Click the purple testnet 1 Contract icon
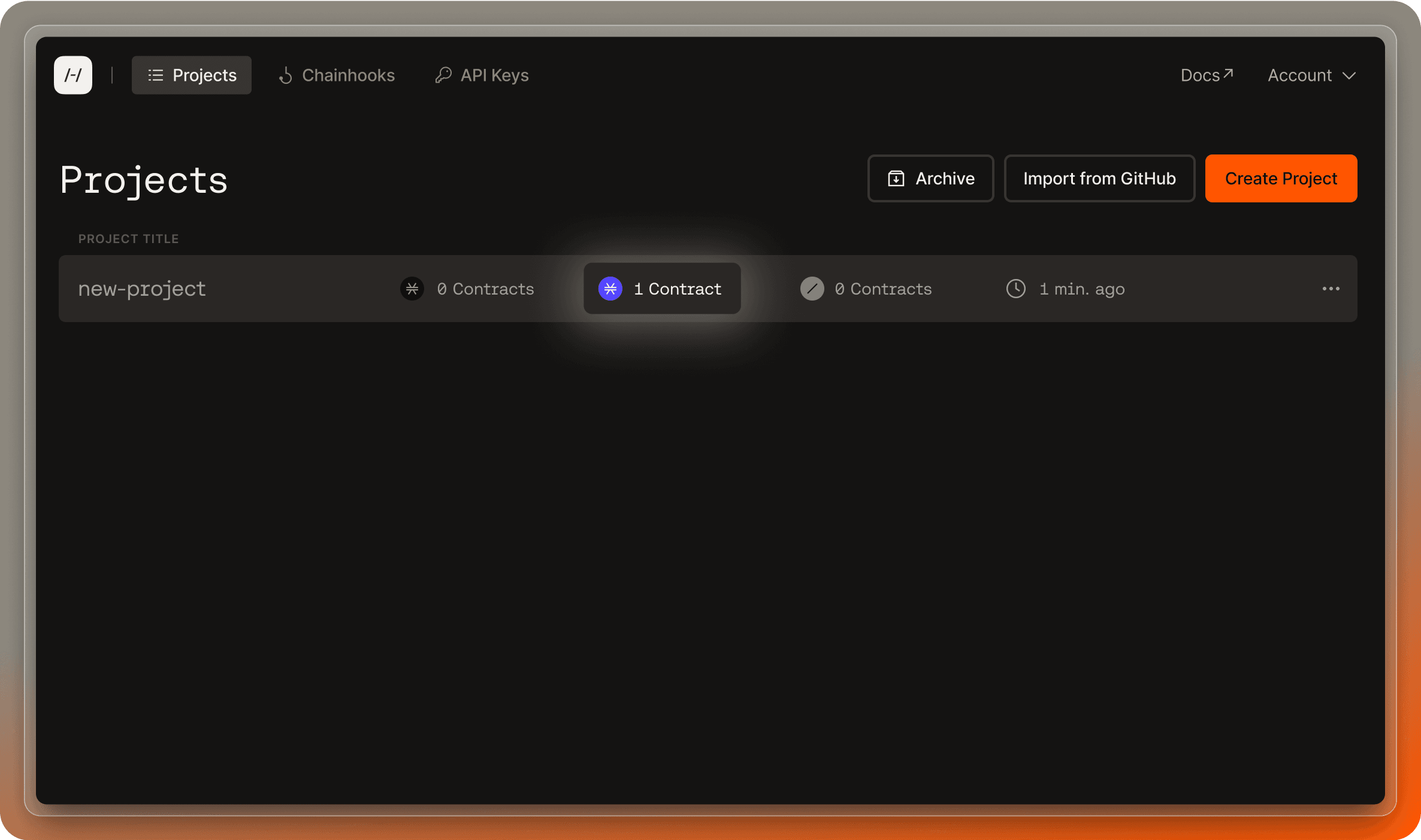The height and width of the screenshot is (840, 1421). [x=611, y=289]
